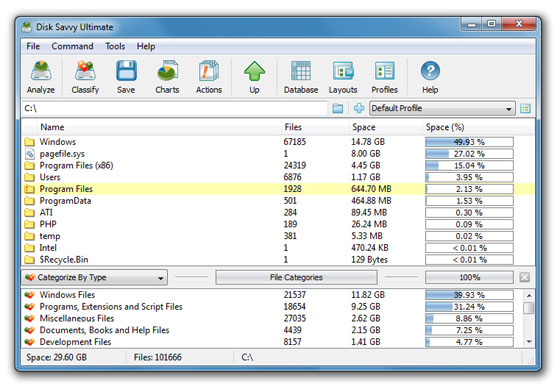Open the Database toolbar icon
Viewport: 560px width, 392px height.
[x=301, y=77]
